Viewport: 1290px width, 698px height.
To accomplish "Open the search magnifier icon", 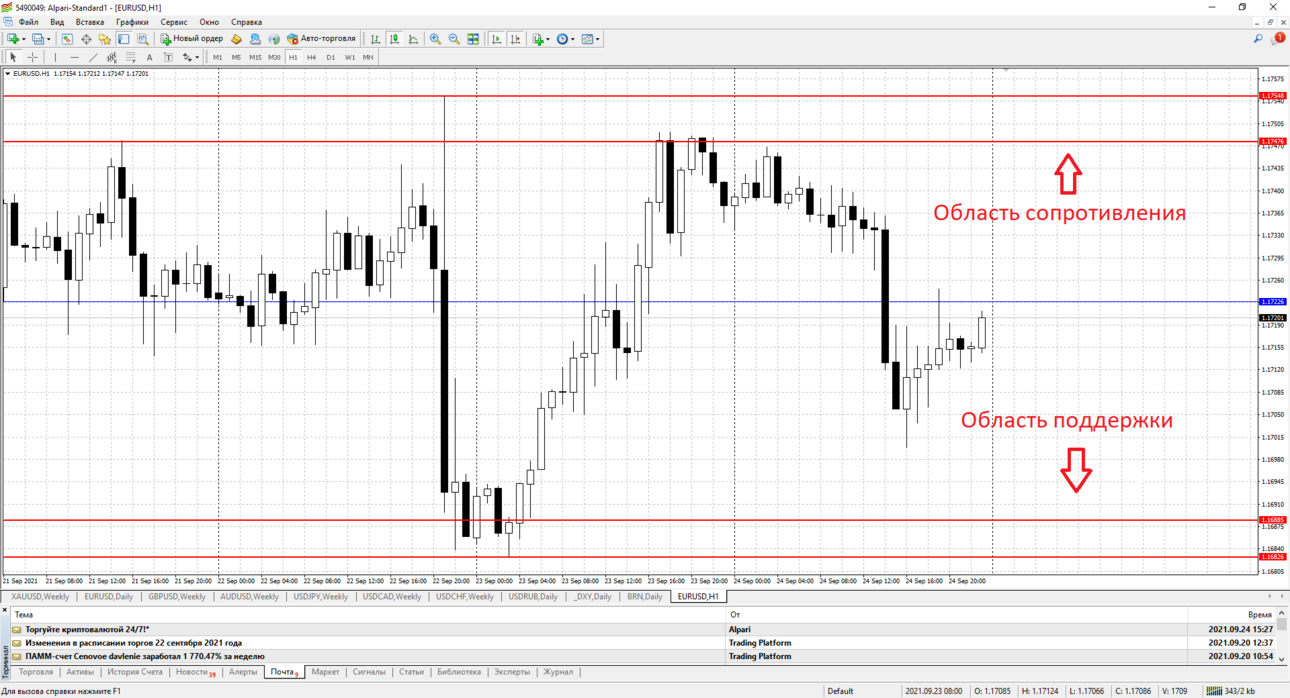I will pos(1258,39).
